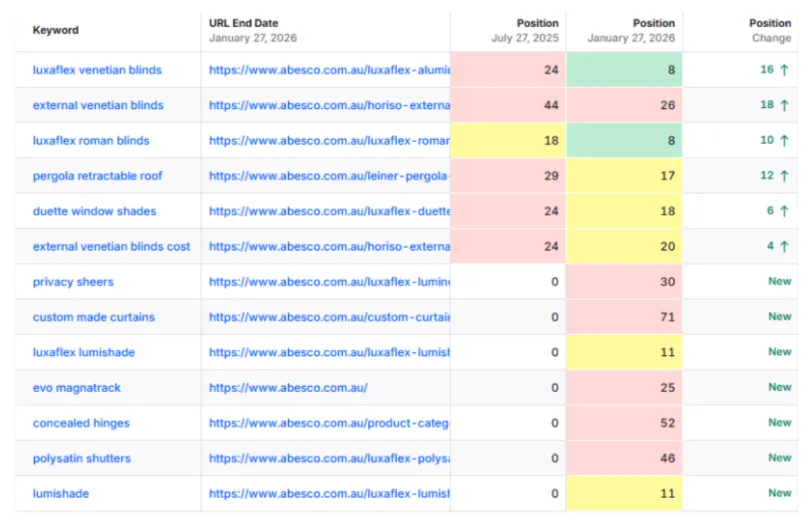This screenshot has width=810, height=524.
Task: Select the privacy sheers keyword
Action: [x=73, y=282]
